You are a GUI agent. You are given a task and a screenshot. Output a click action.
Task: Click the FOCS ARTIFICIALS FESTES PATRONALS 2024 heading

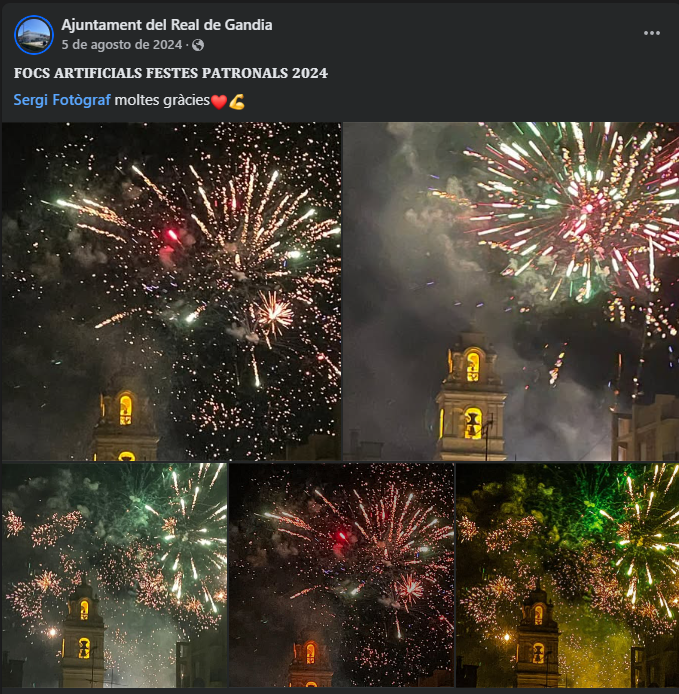coord(171,73)
